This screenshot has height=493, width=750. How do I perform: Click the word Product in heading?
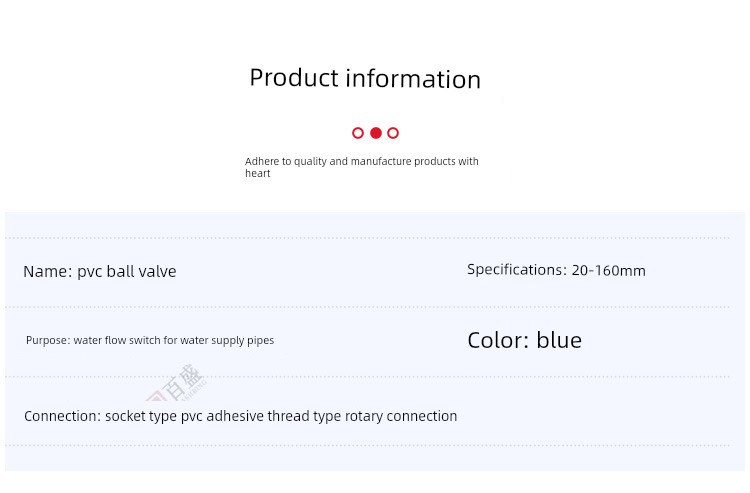[x=294, y=78]
